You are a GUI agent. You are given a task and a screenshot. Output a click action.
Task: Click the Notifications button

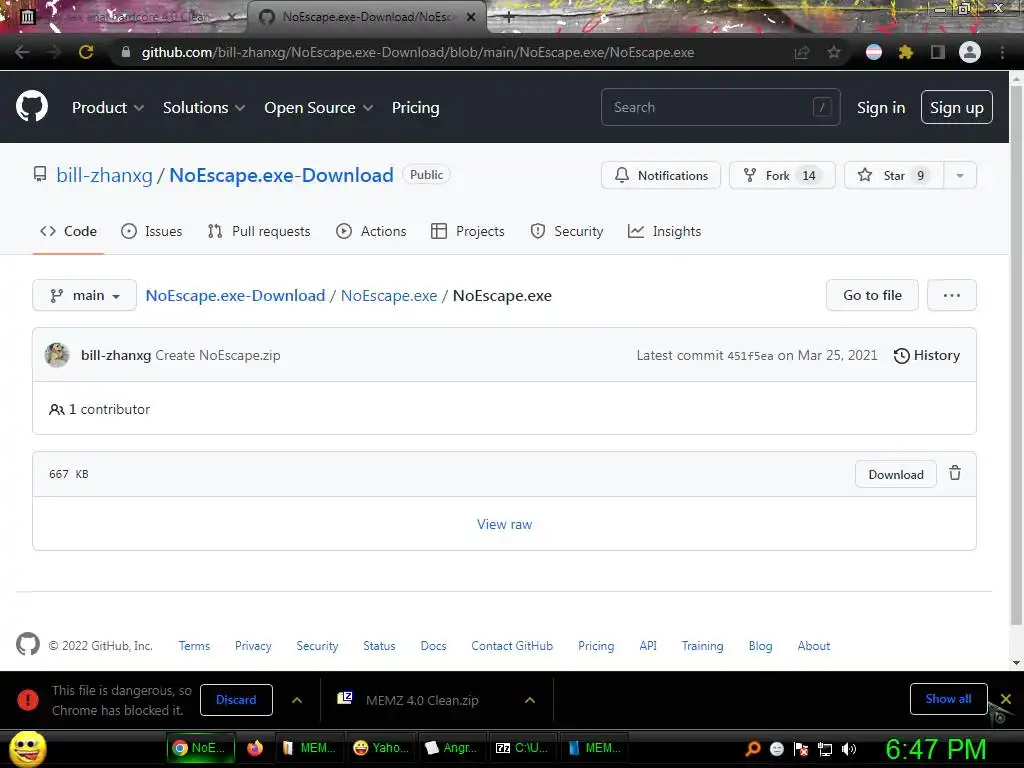click(x=660, y=175)
